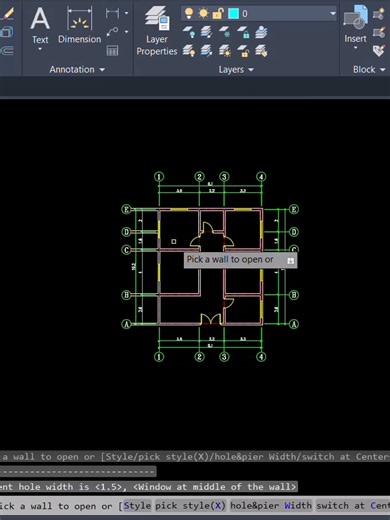Screen dimensions: 390x520
Task: Click left grid bubble A
Action: pyautogui.click(x=126, y=324)
